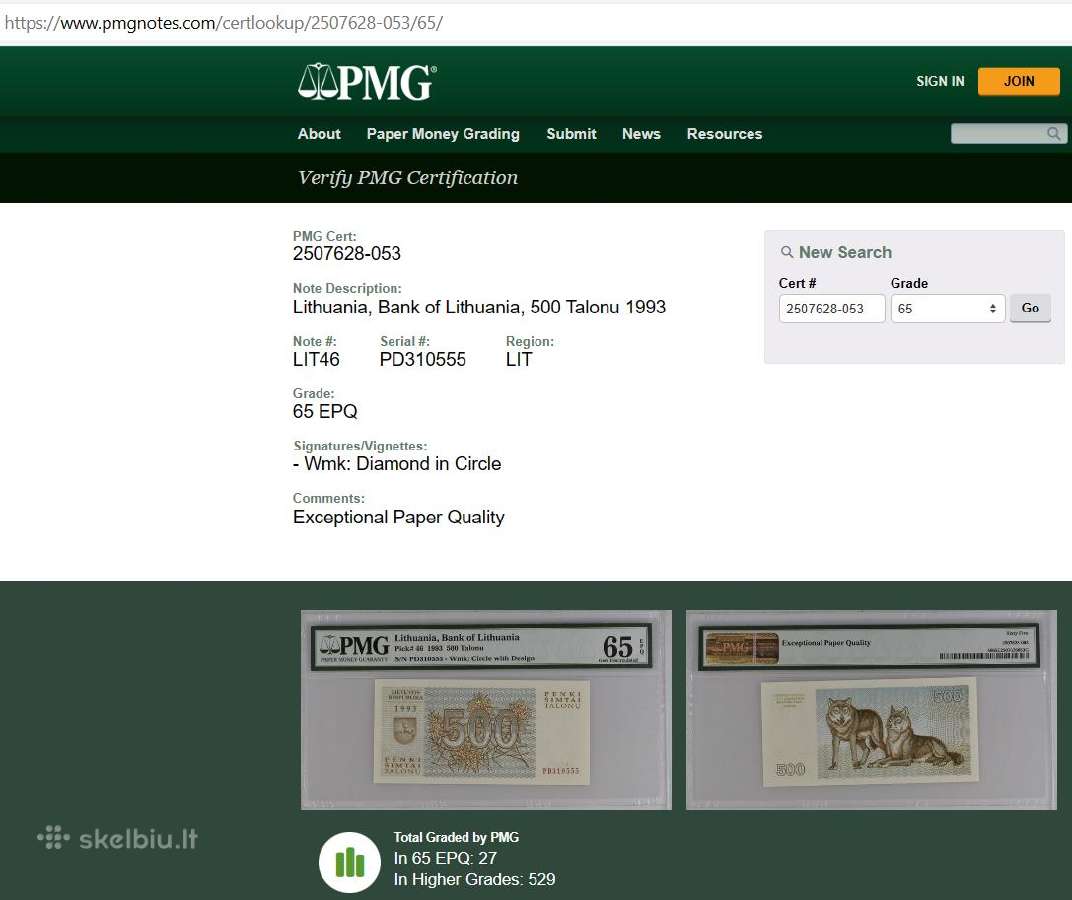
Task: Click the New Search magnifier icon
Action: pyautogui.click(x=787, y=252)
